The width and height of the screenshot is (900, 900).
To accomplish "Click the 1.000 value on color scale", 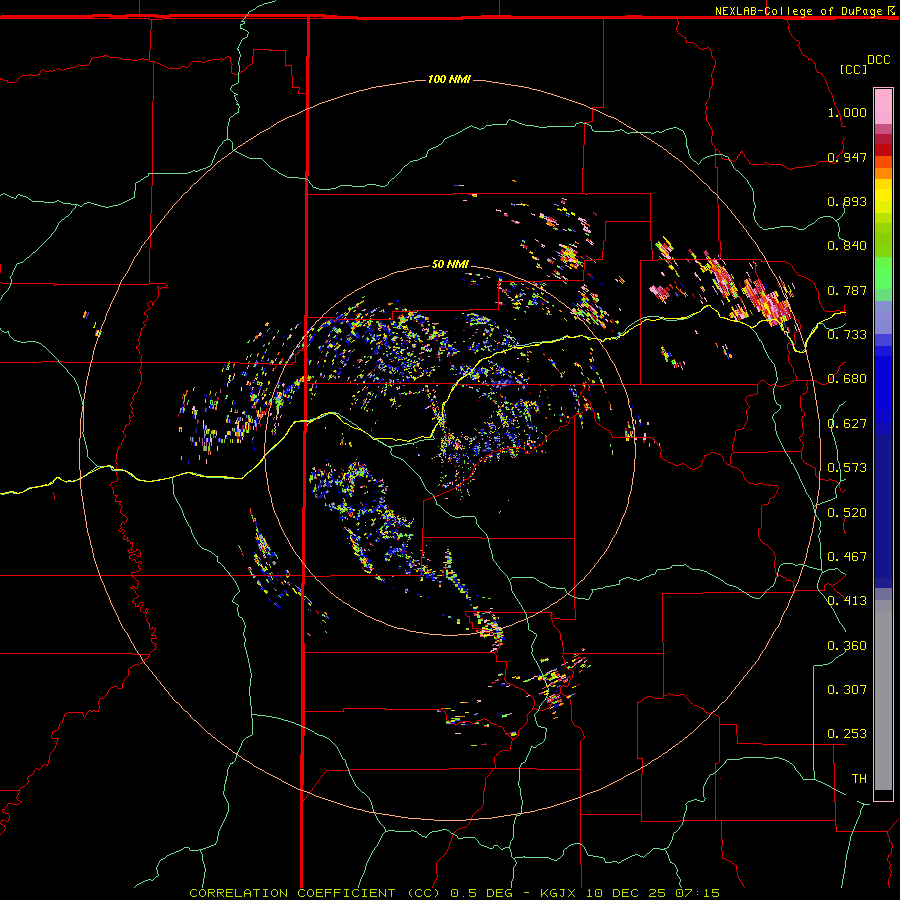I will point(847,112).
